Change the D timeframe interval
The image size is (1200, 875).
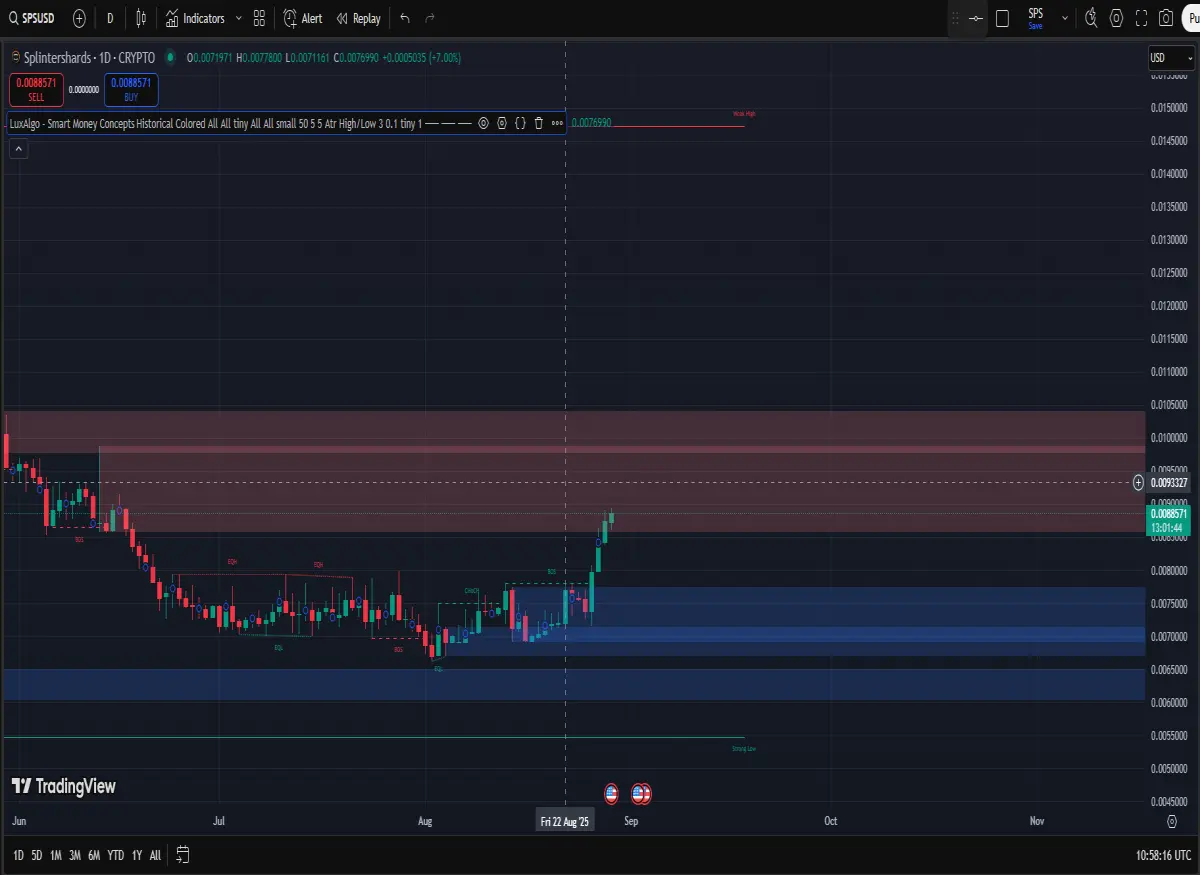pos(110,18)
